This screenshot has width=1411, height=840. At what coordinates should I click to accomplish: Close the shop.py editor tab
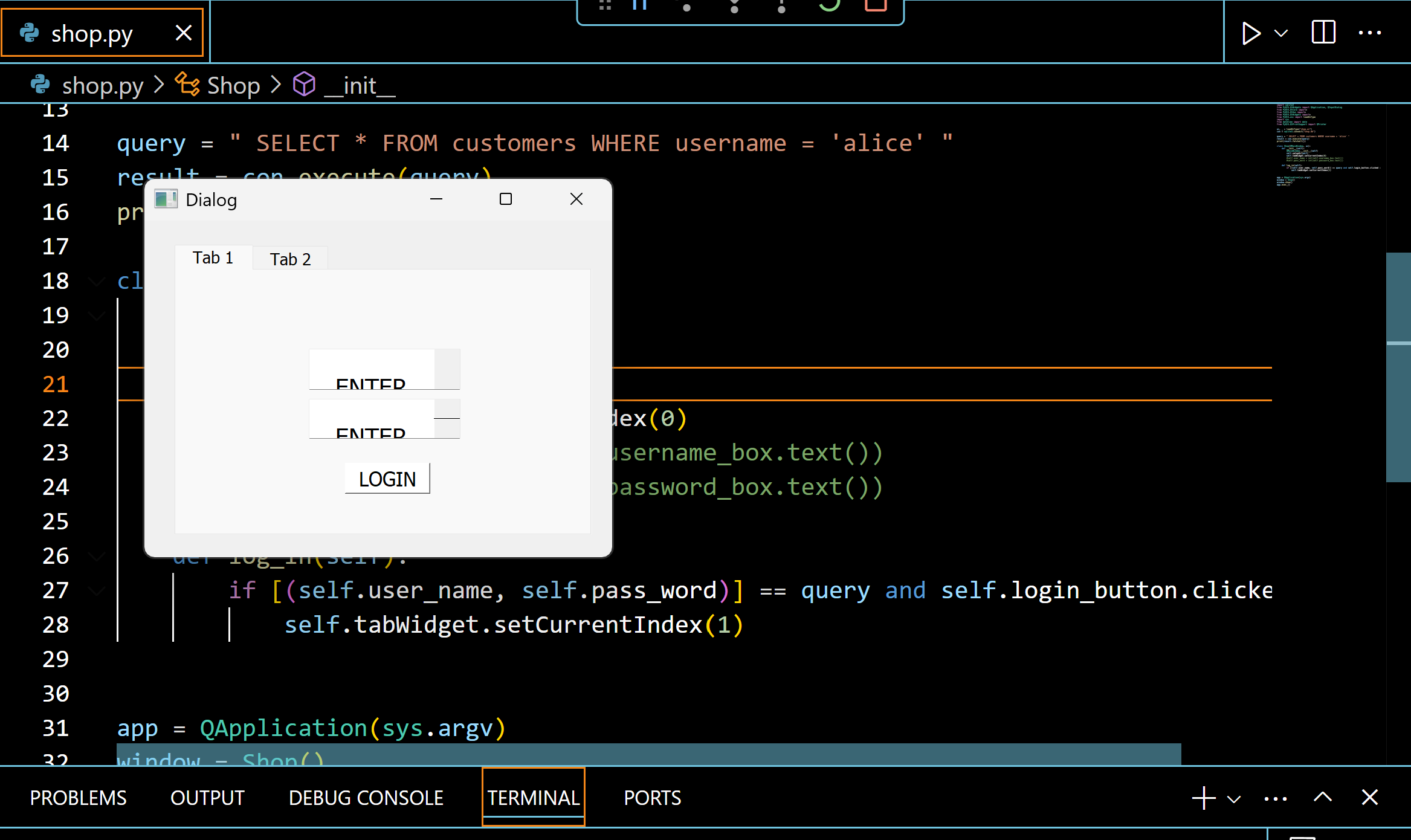coord(184,33)
